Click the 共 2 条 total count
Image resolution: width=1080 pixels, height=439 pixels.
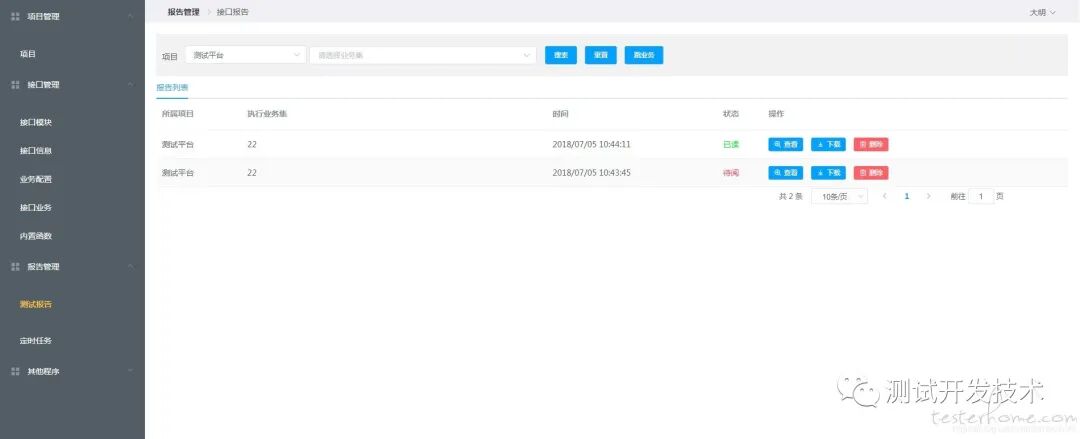tap(791, 196)
